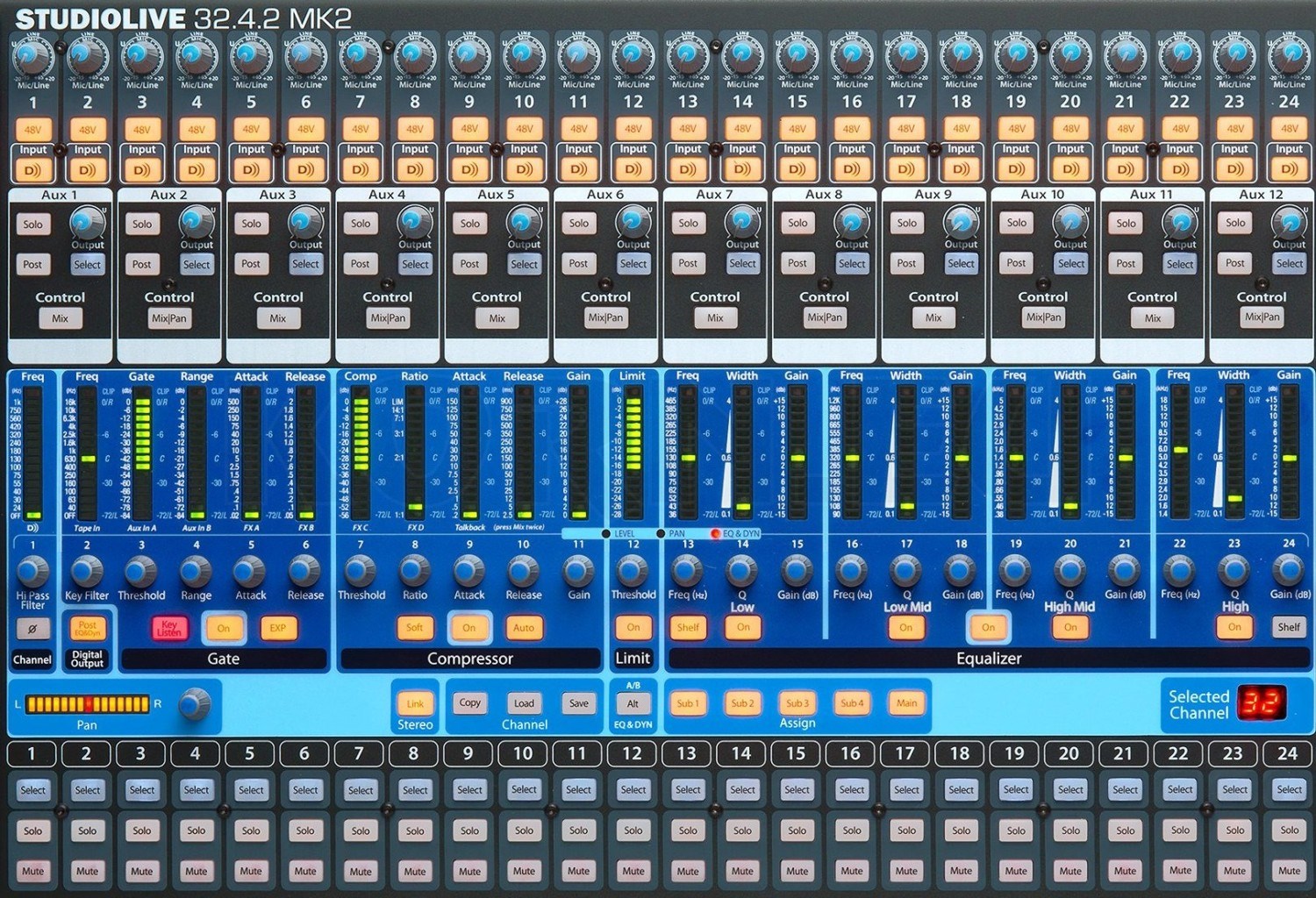Toggle the digital input button on channel 15

(x=797, y=169)
